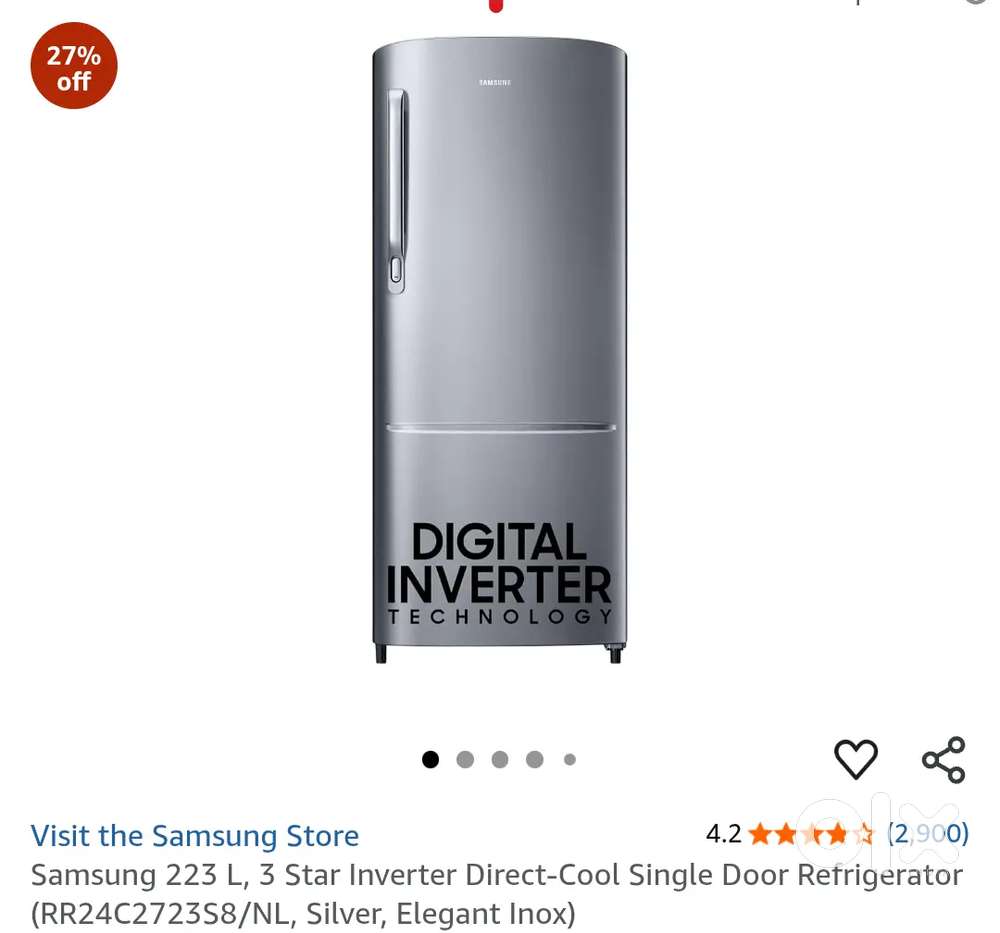The width and height of the screenshot is (1000, 933).
Task: Click the 4.2 rating number
Action: pos(724,834)
